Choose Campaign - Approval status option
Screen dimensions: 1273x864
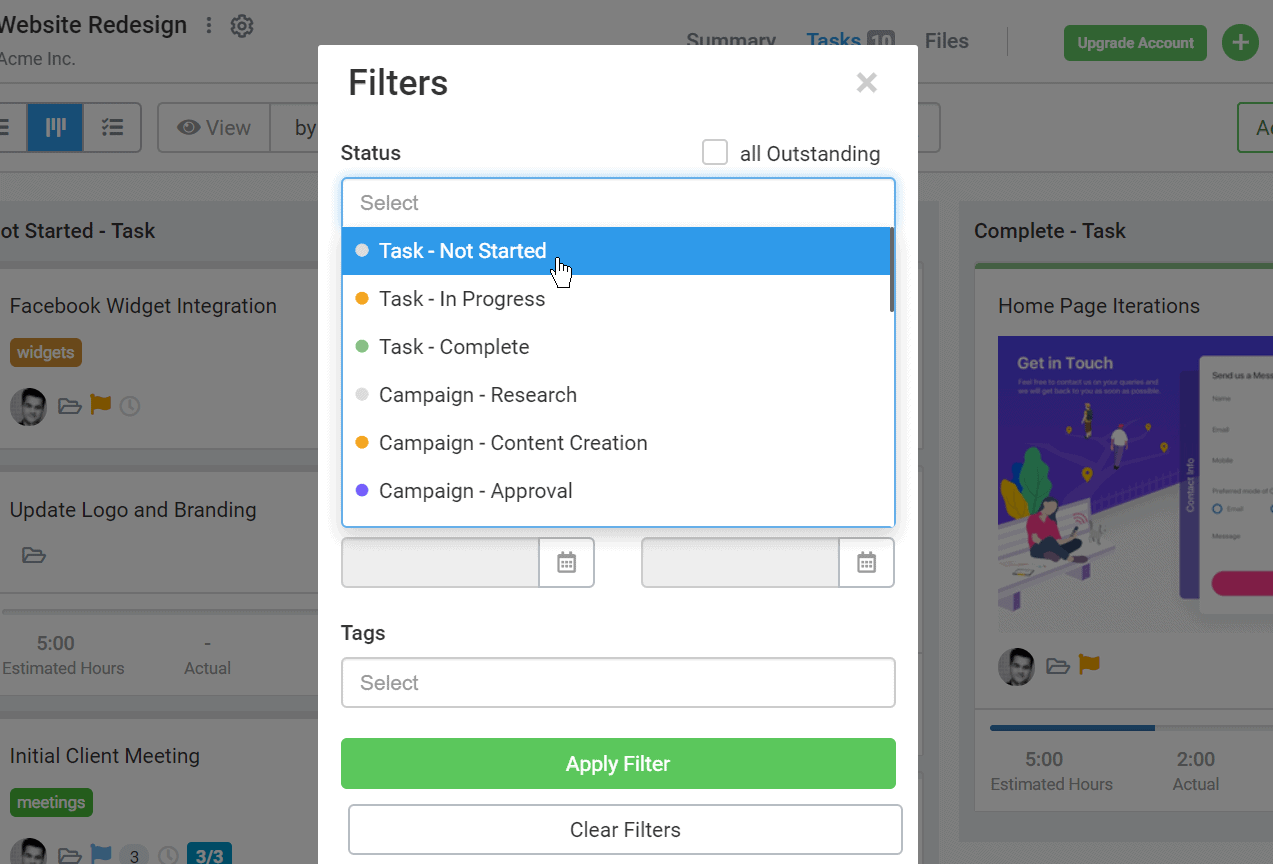pos(476,491)
